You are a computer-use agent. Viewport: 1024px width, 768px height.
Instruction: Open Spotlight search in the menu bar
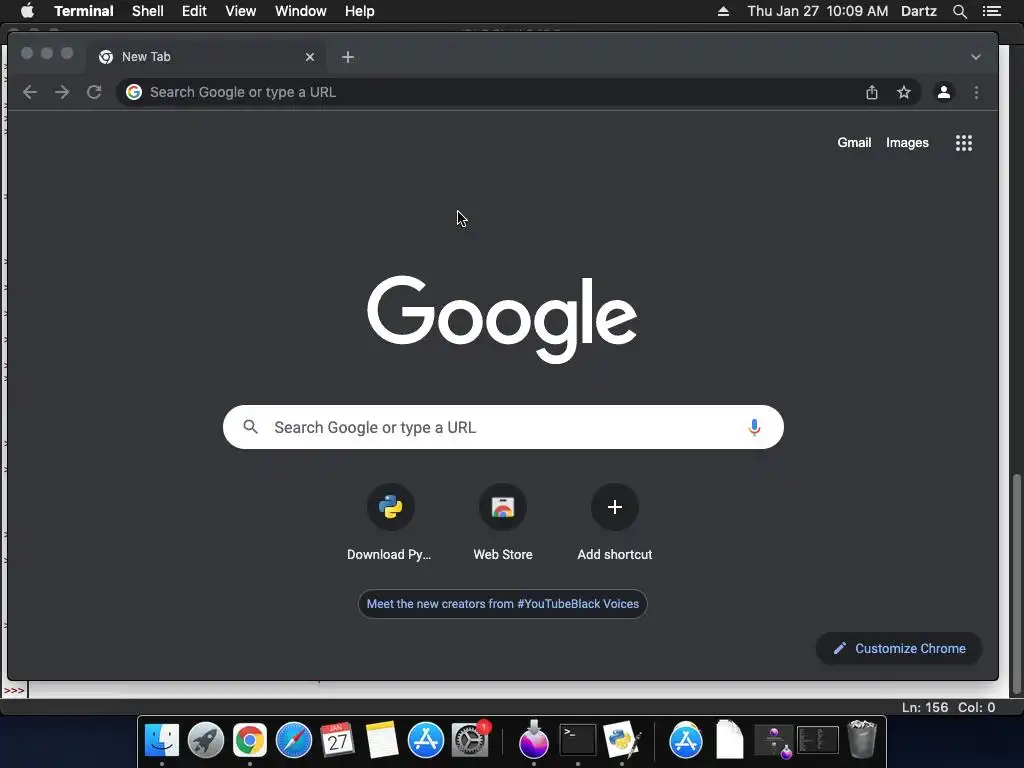960,11
